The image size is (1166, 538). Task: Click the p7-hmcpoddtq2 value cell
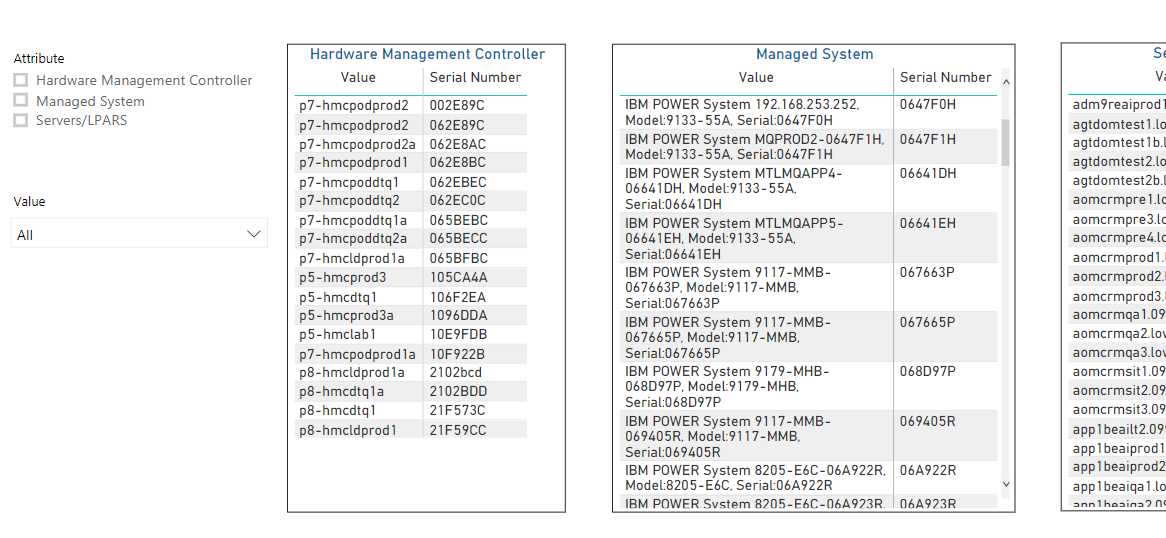click(x=350, y=201)
